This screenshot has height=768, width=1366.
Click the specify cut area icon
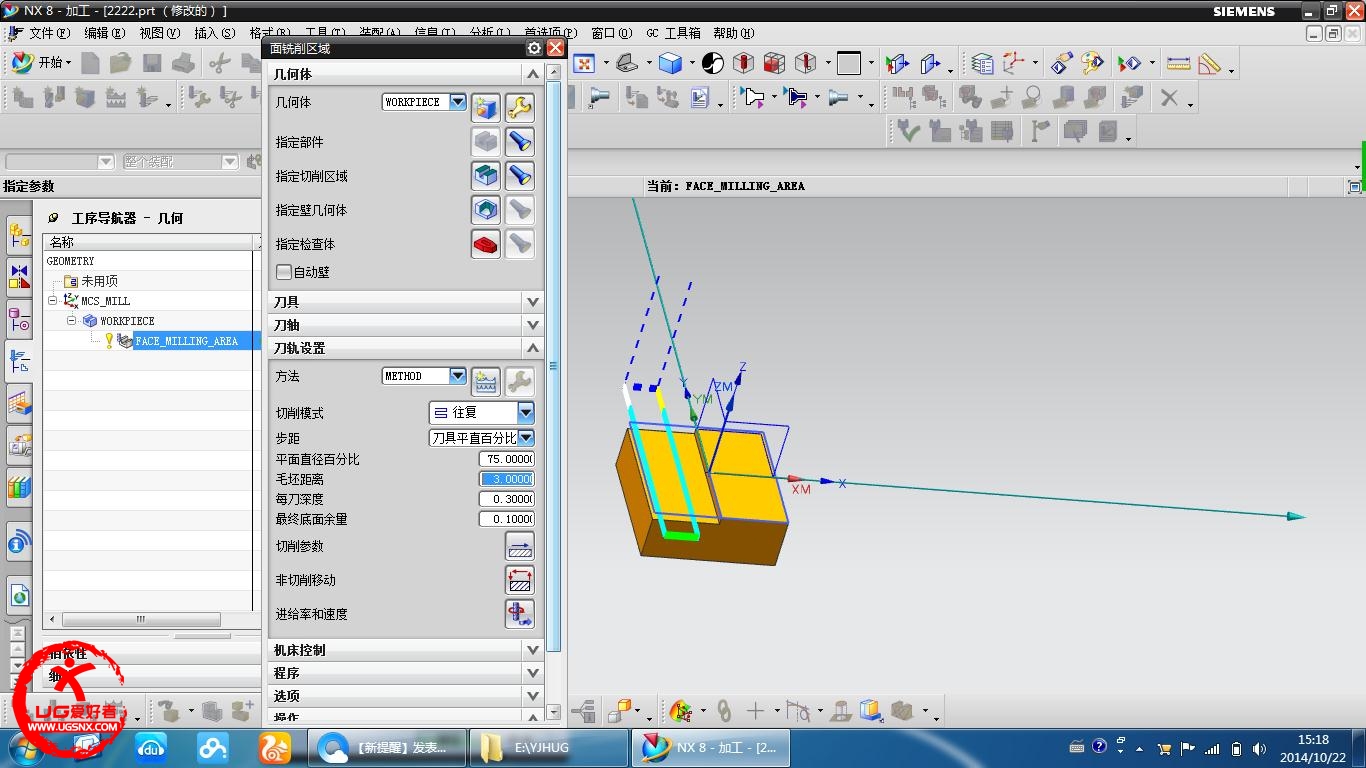486,176
